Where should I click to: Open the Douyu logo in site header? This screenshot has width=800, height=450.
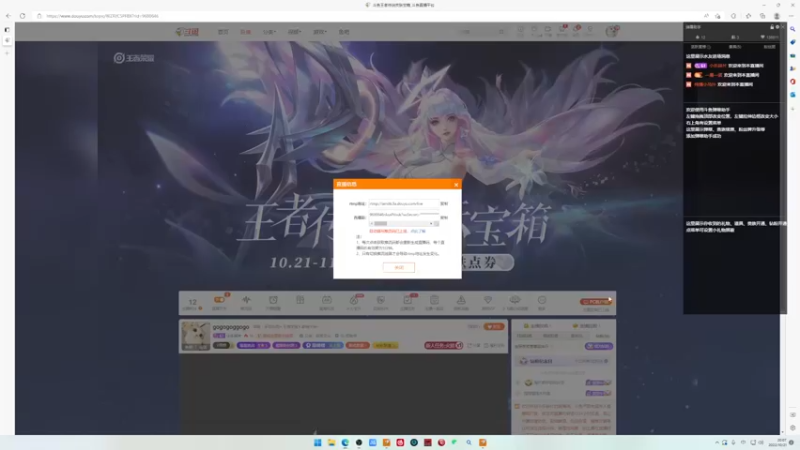(187, 32)
